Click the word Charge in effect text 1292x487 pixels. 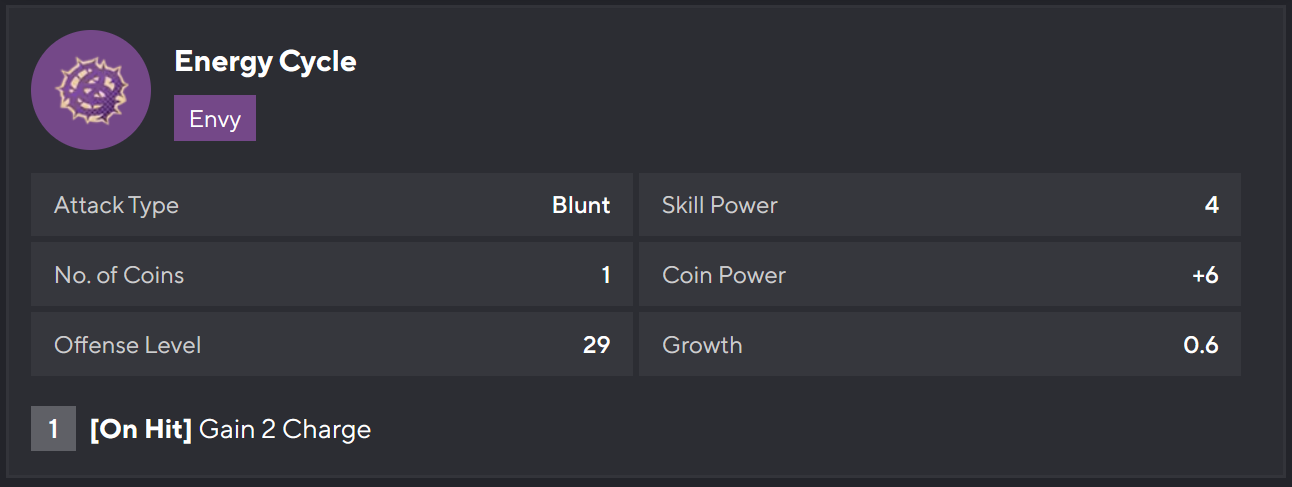click(x=327, y=430)
